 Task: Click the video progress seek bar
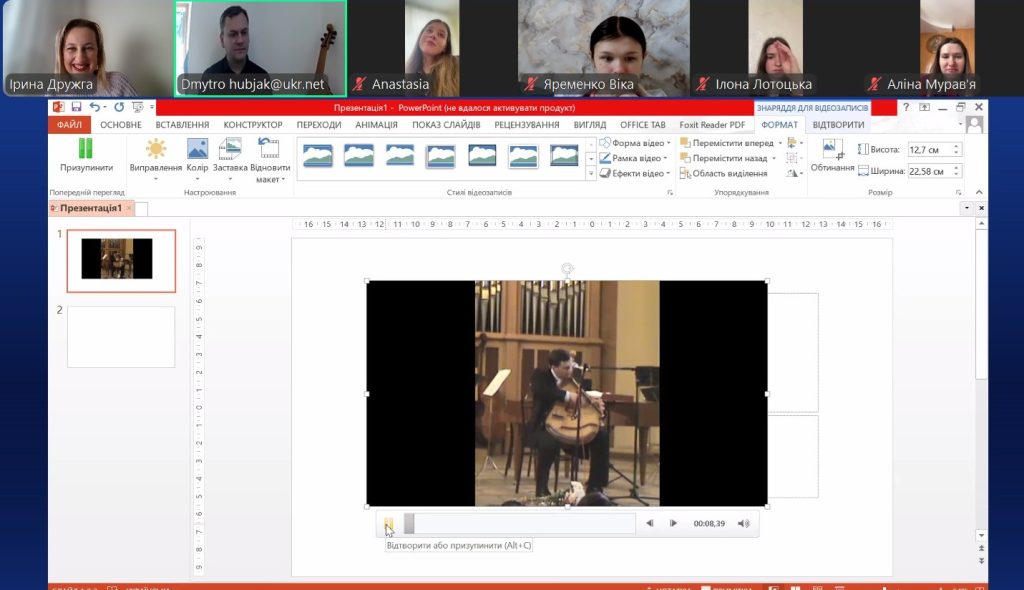click(x=520, y=523)
